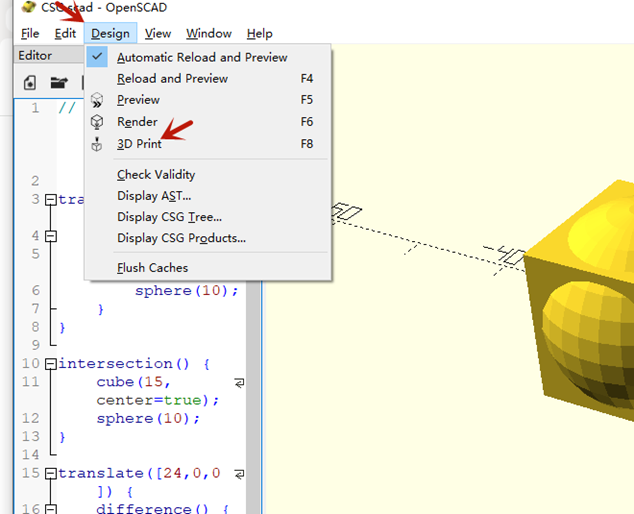Click the OpenSCAD app icon in title bar
Image resolution: width=634 pixels, height=514 pixels.
[28, 7]
